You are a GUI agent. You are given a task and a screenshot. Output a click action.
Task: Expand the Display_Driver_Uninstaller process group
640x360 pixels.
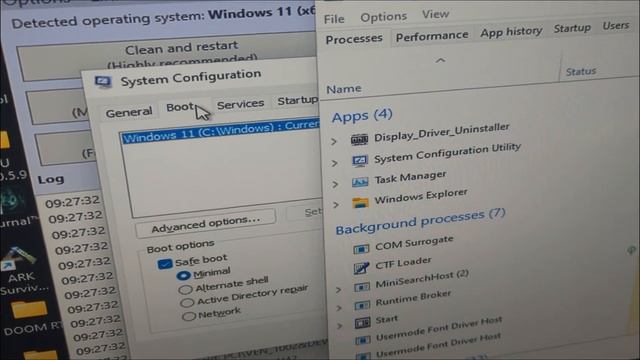point(334,142)
